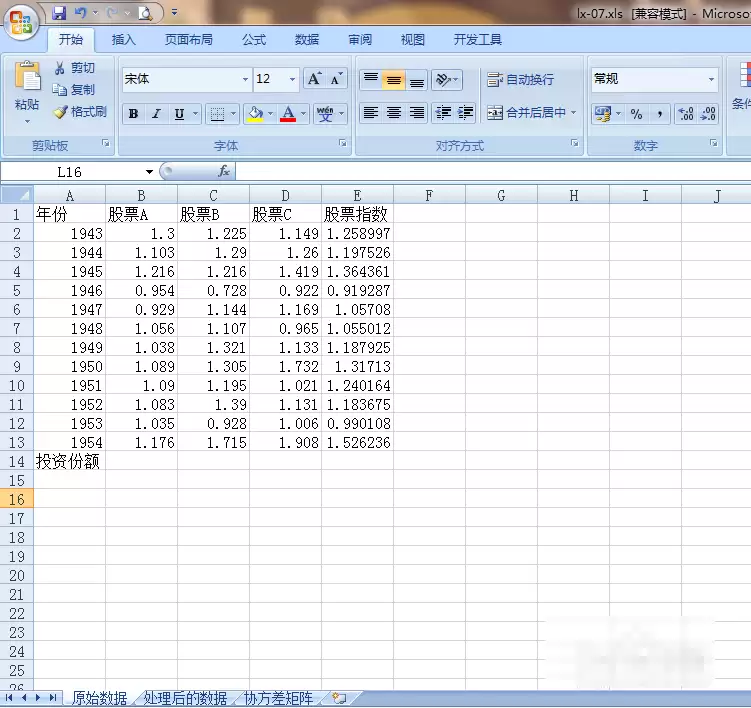Toggle Bold formatting

[x=134, y=114]
